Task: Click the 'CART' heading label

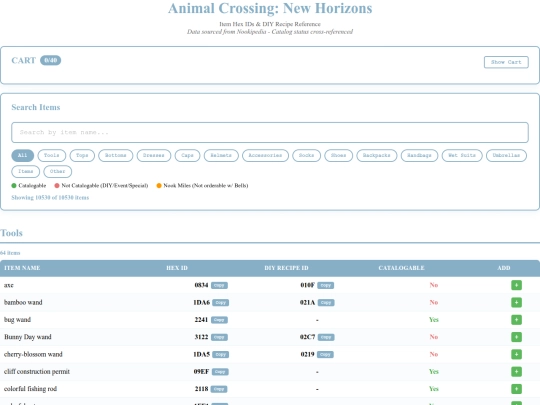Action: pyautogui.click(x=23, y=60)
